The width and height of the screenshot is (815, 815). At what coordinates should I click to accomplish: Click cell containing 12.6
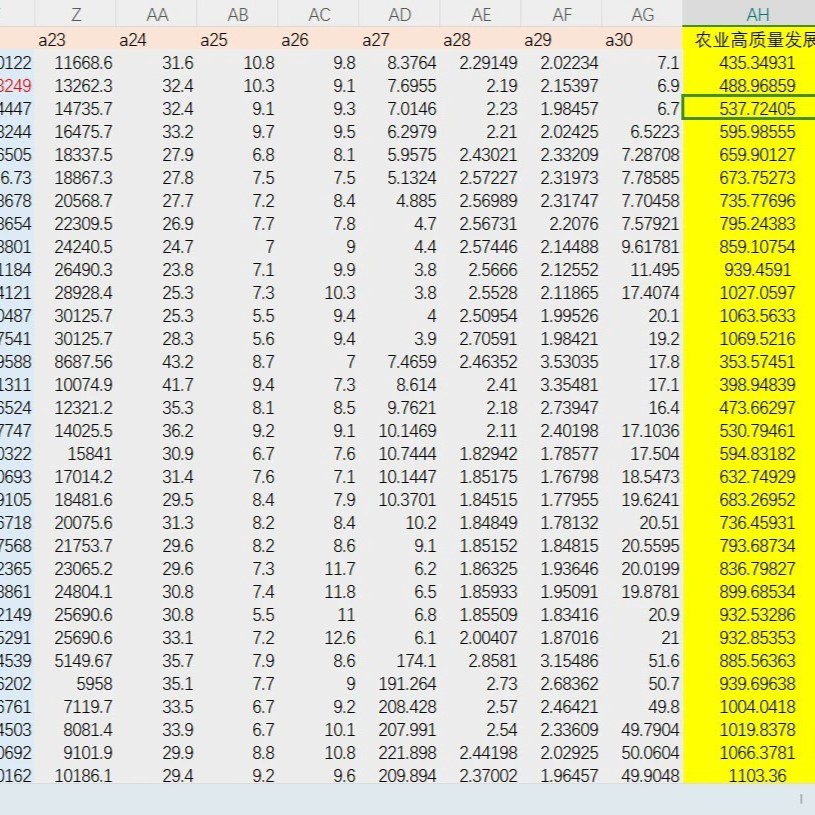pos(319,638)
